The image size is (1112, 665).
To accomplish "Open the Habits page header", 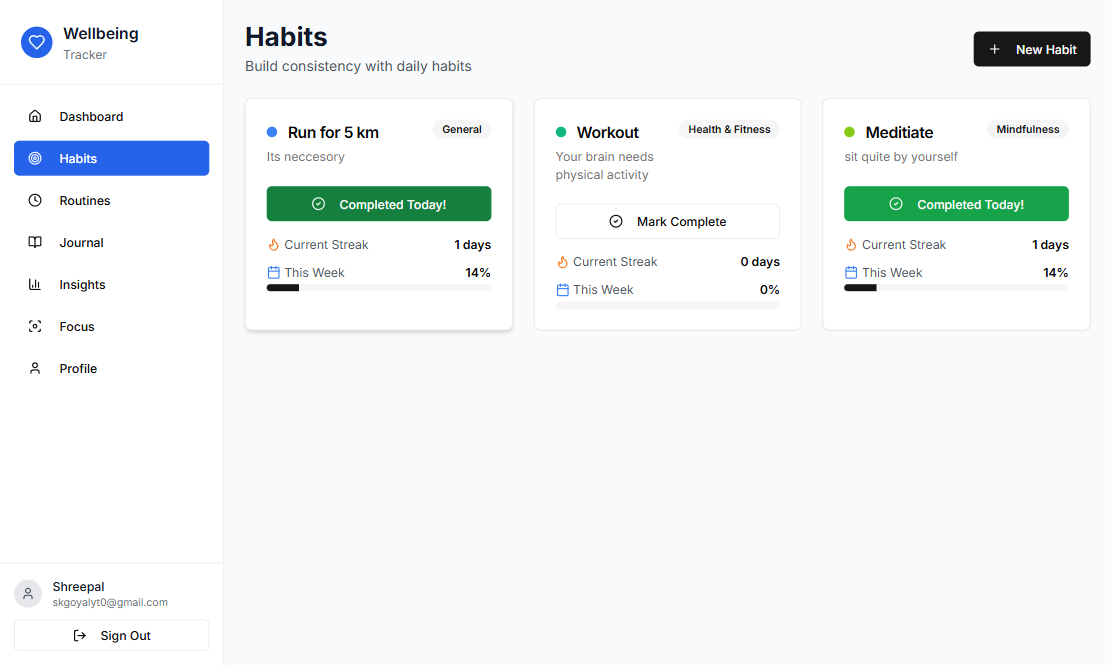I will (x=286, y=37).
